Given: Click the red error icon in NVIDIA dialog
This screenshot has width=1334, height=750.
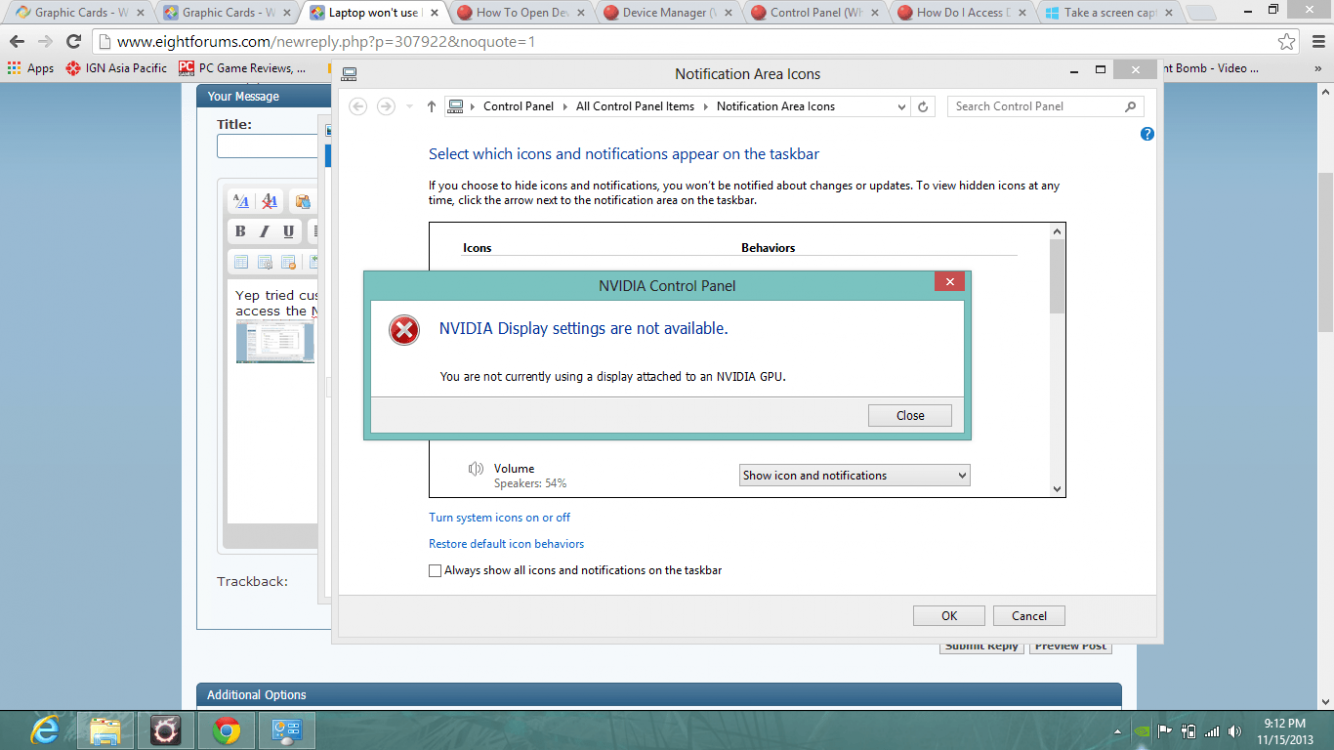Looking at the screenshot, I should coord(404,330).
